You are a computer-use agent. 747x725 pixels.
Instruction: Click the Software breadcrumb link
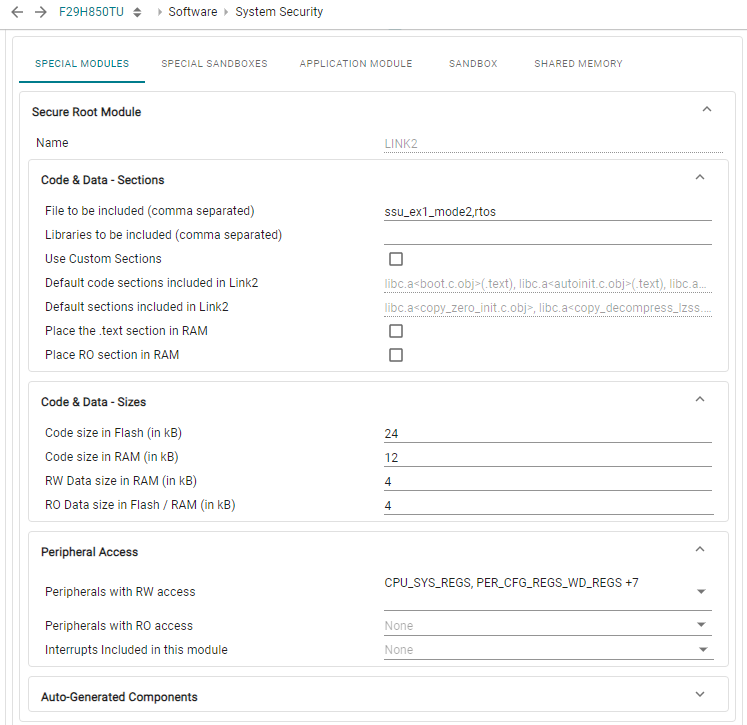click(194, 12)
